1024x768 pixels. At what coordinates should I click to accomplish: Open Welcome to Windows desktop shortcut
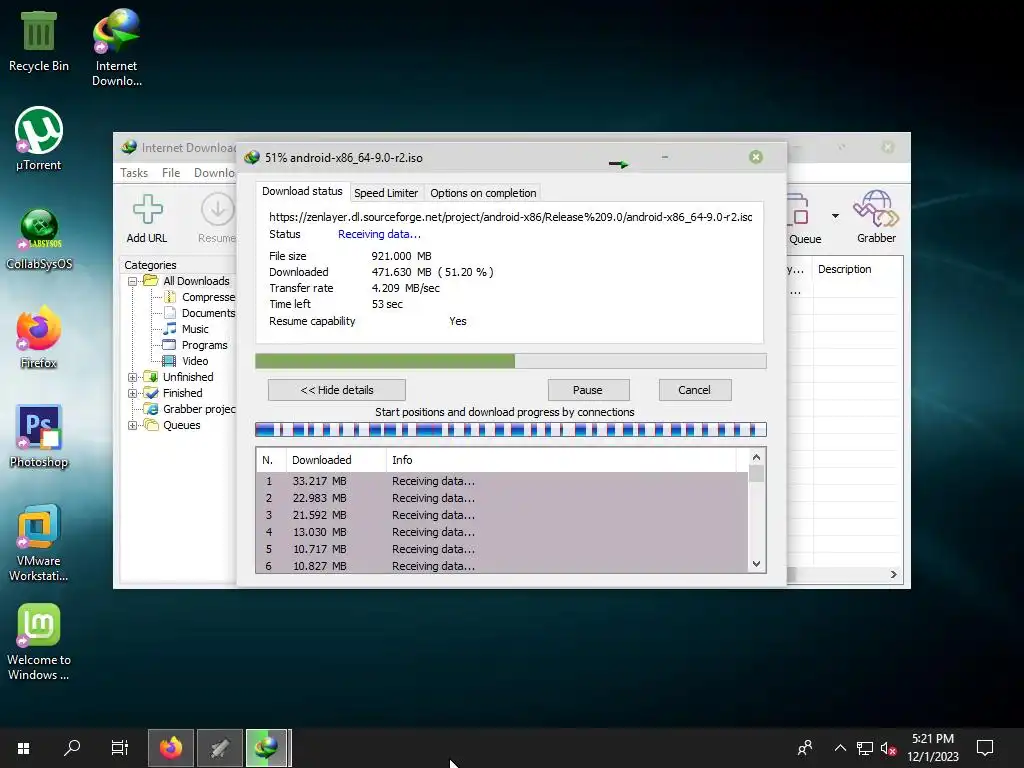[39, 641]
